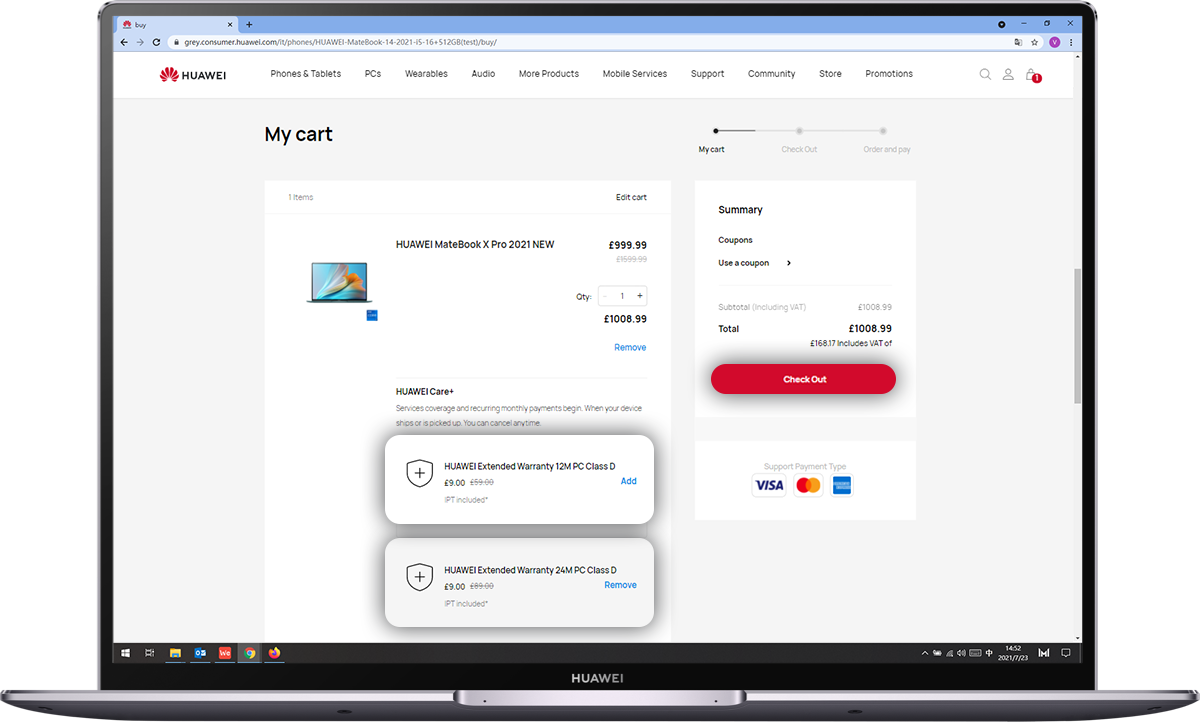Click the American Express payment logo

[842, 485]
